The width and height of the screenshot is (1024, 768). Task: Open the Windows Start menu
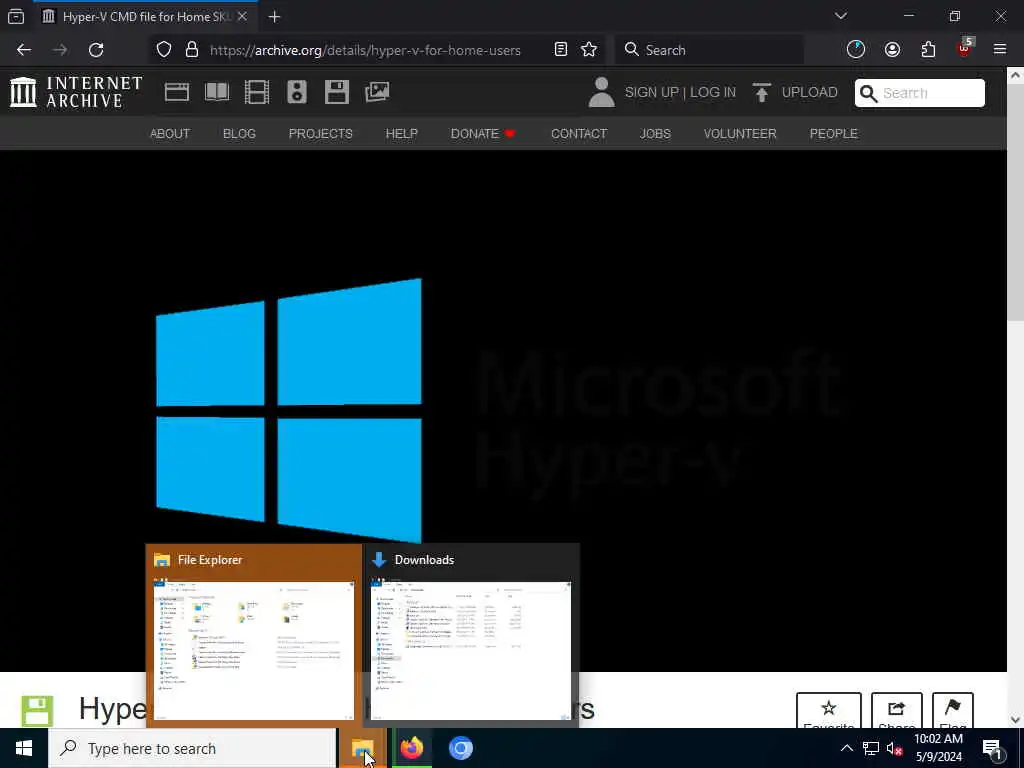[x=24, y=748]
